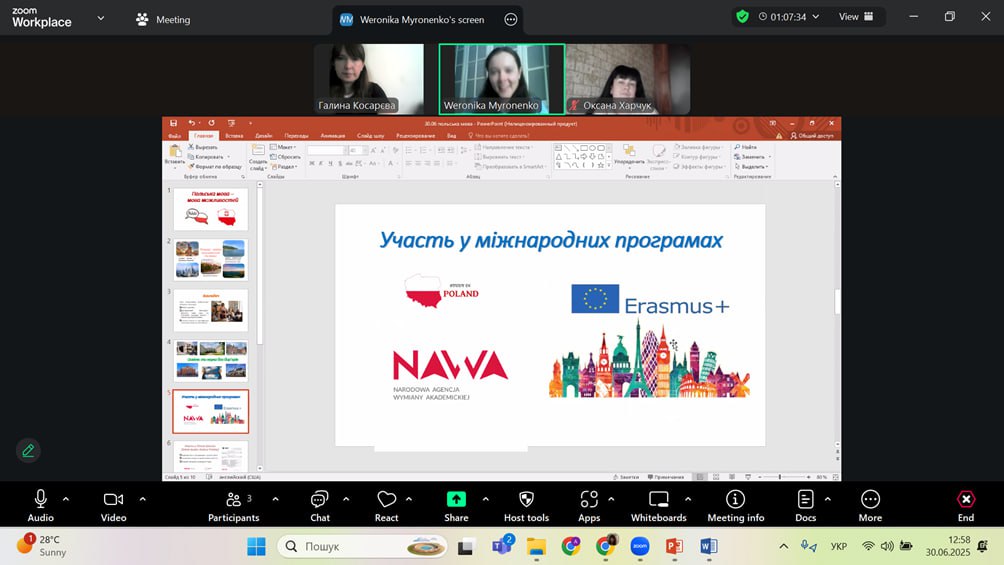Click Вставить paste icon in ribbon
The image size is (1004, 565).
coord(174,154)
